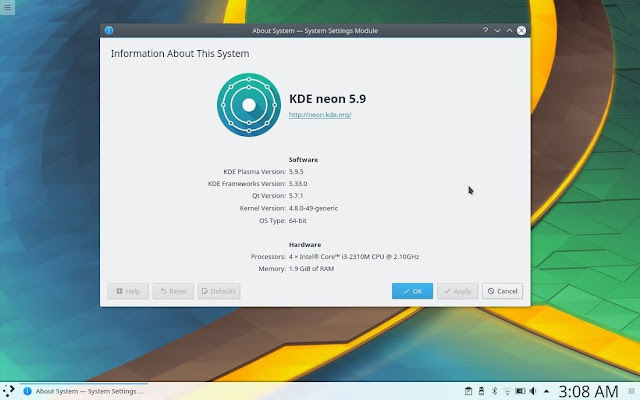The image size is (640, 400).
Task: Click memory value 1.9 GiB of RAM
Action: click(311, 269)
